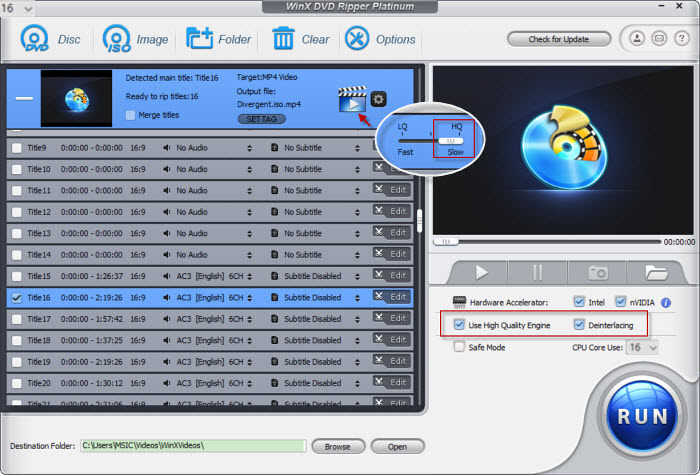Toggle Use High Quality Engine checkbox

coord(459,325)
